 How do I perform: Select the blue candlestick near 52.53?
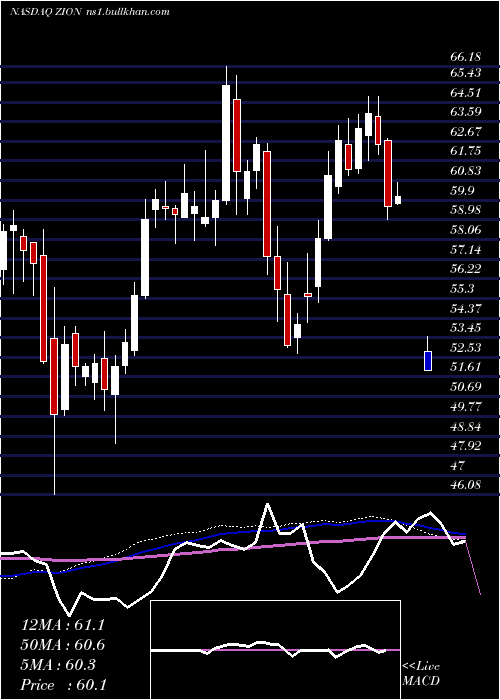[428, 361]
